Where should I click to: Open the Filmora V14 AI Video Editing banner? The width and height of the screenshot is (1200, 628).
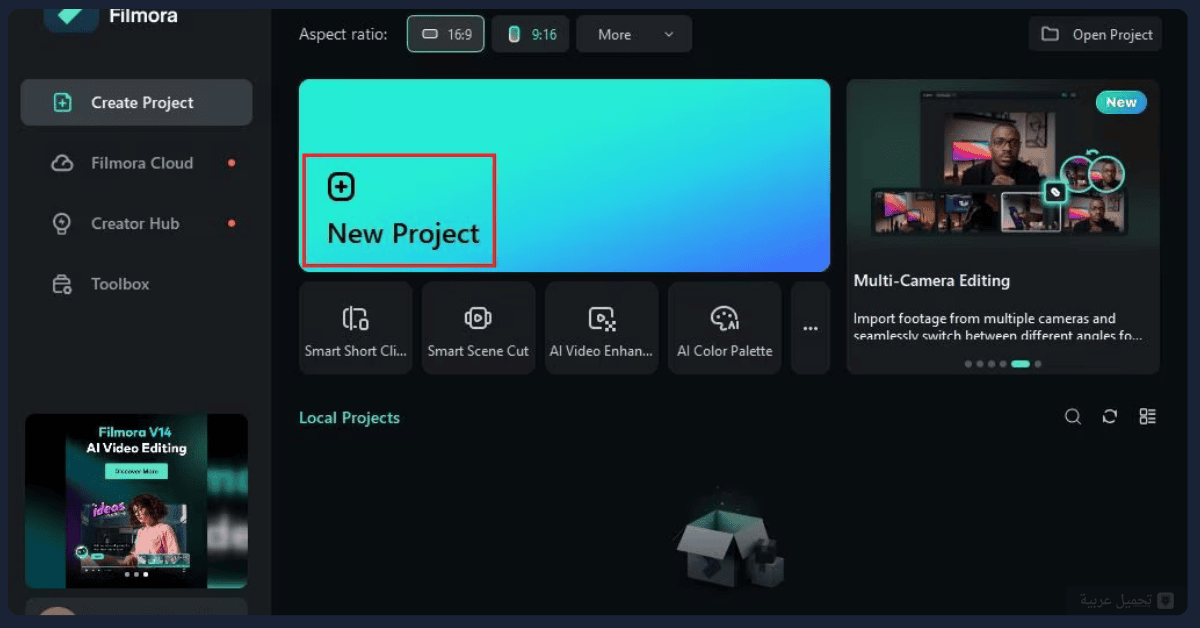[136, 501]
